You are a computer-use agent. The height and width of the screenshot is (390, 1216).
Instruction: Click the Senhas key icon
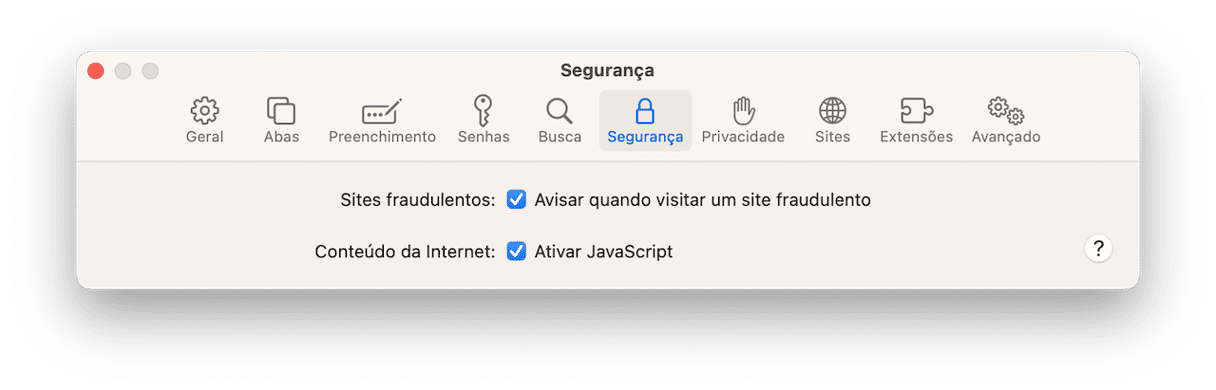click(483, 110)
